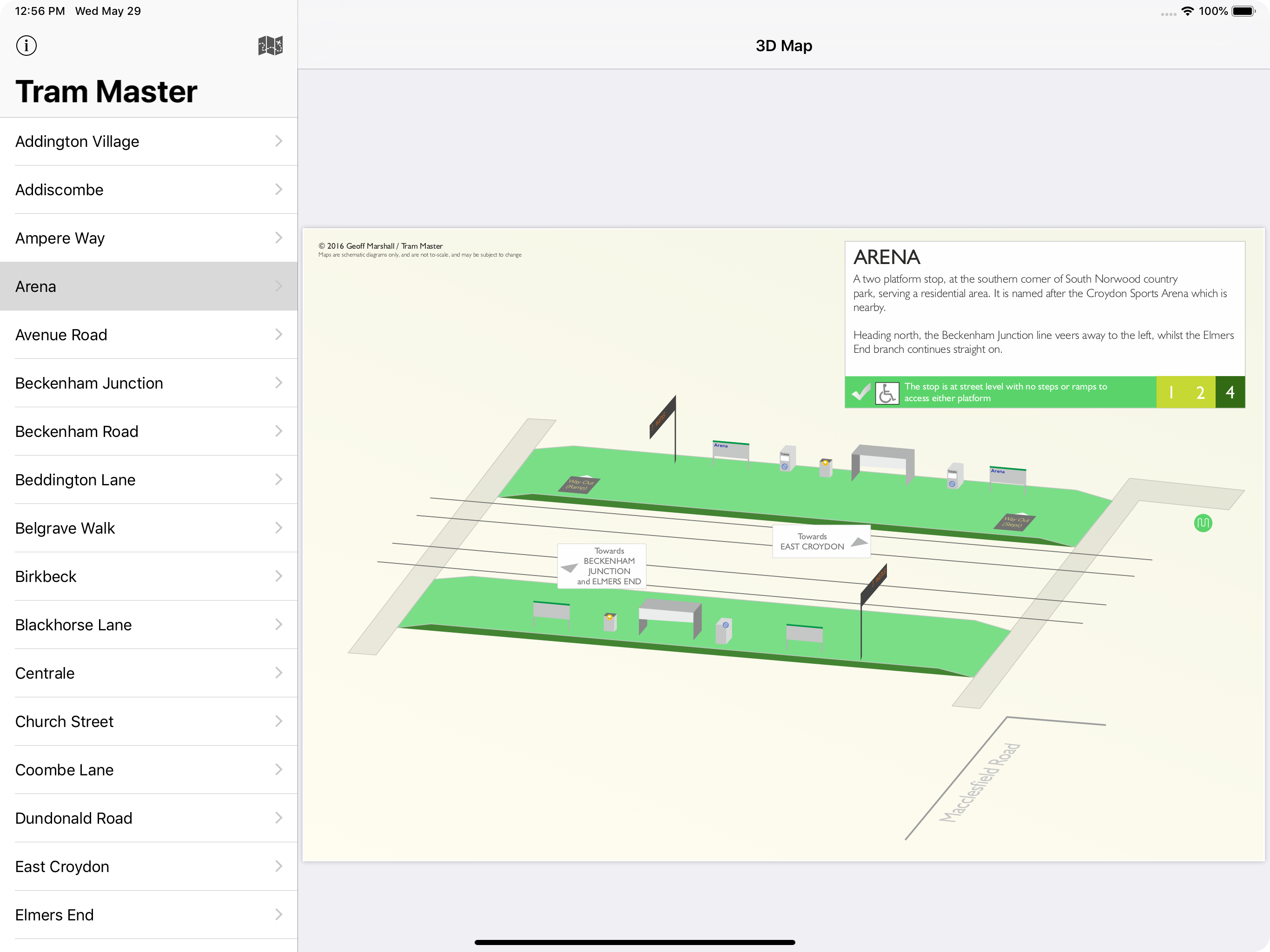Screen dimensions: 1270x952
Task: Select zone 4 dark green swatch
Action: click(x=1230, y=392)
